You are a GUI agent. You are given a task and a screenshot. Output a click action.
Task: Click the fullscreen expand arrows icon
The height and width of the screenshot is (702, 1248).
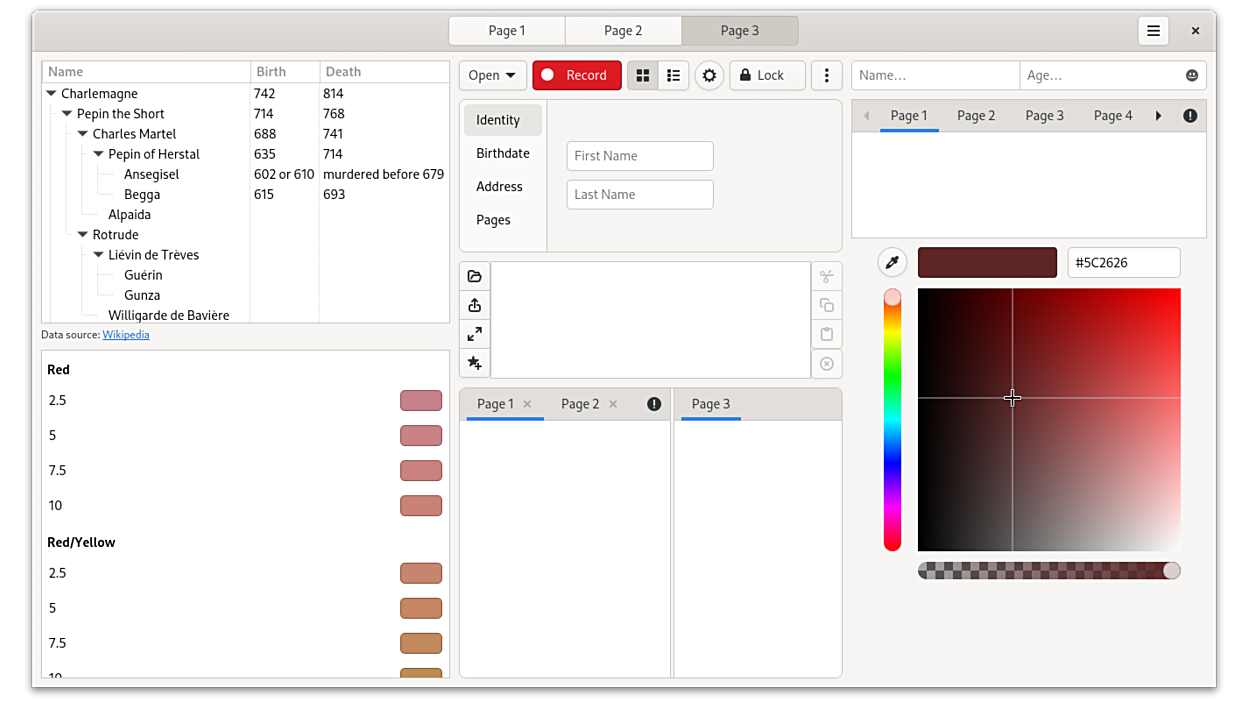475,334
